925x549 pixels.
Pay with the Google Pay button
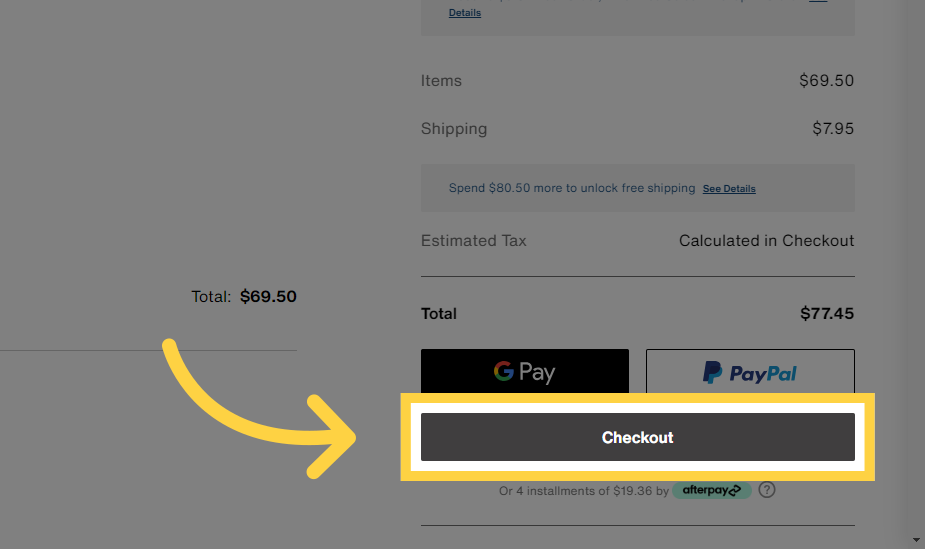tap(524, 372)
